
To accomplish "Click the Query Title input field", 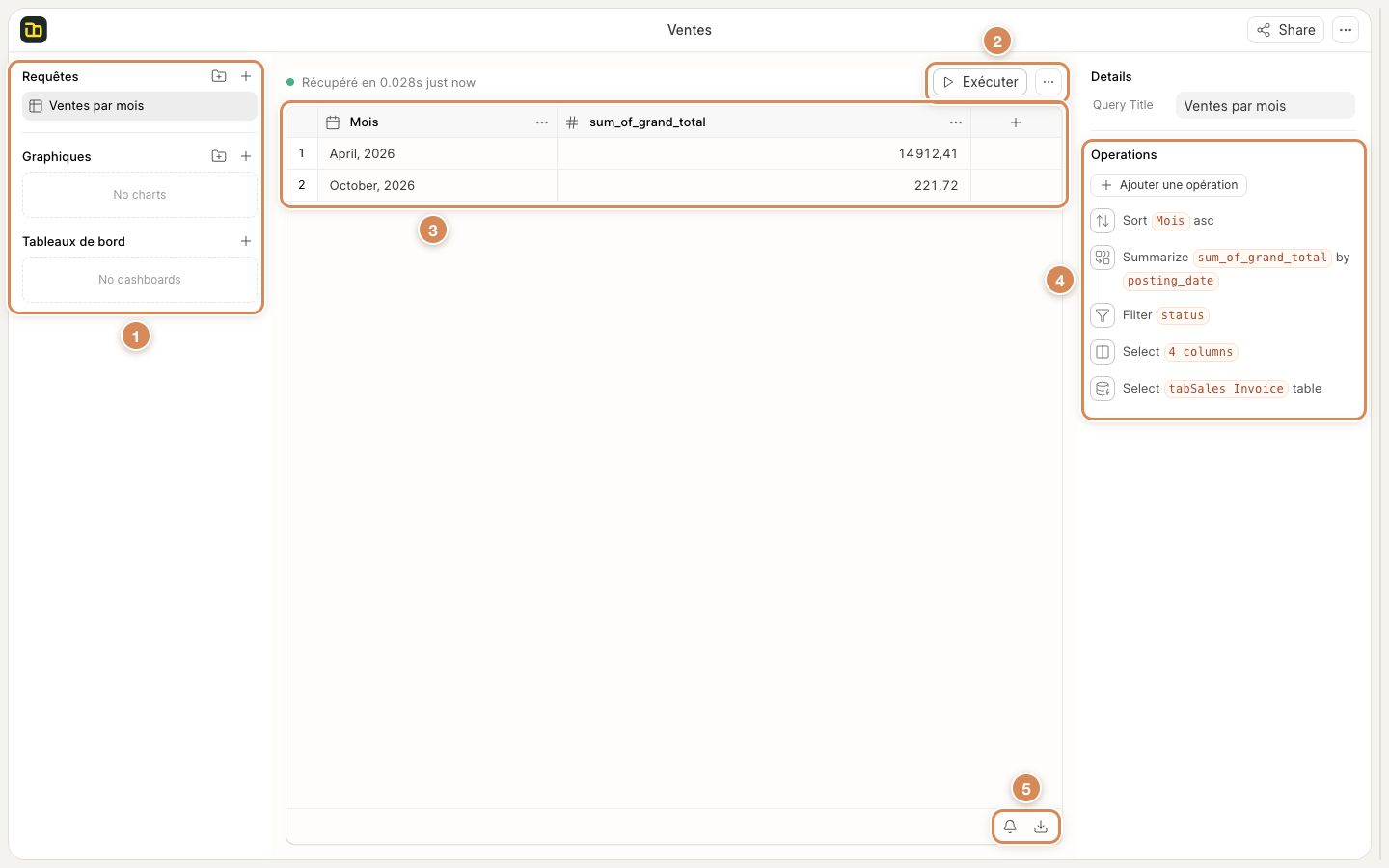I will [1266, 106].
